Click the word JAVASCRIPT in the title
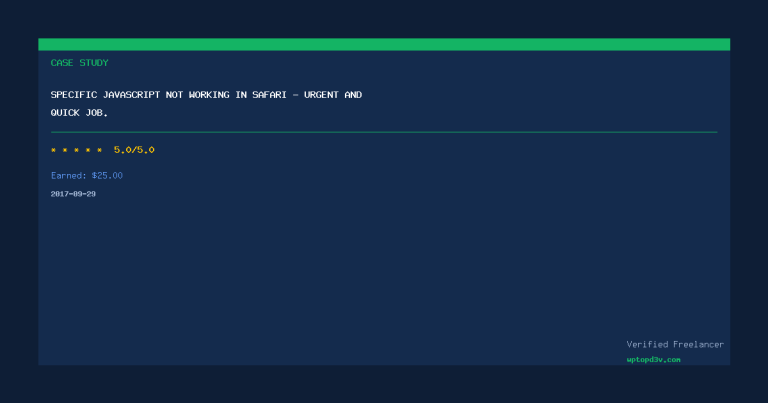The width and height of the screenshot is (768, 403). (131, 95)
